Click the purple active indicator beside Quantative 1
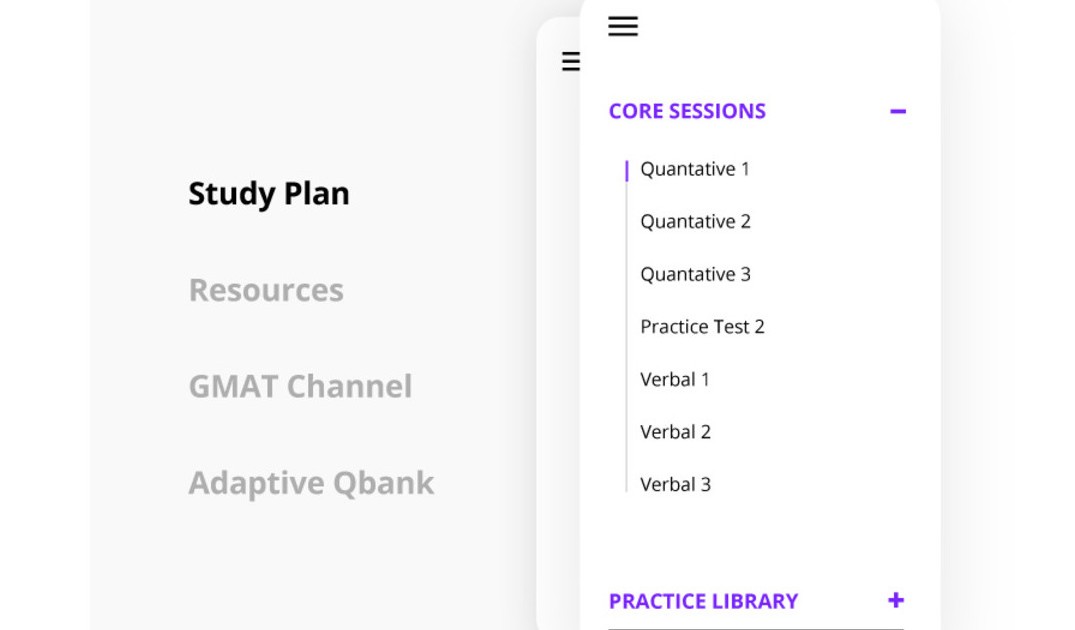Image resolution: width=1075 pixels, height=630 pixels. [627, 171]
